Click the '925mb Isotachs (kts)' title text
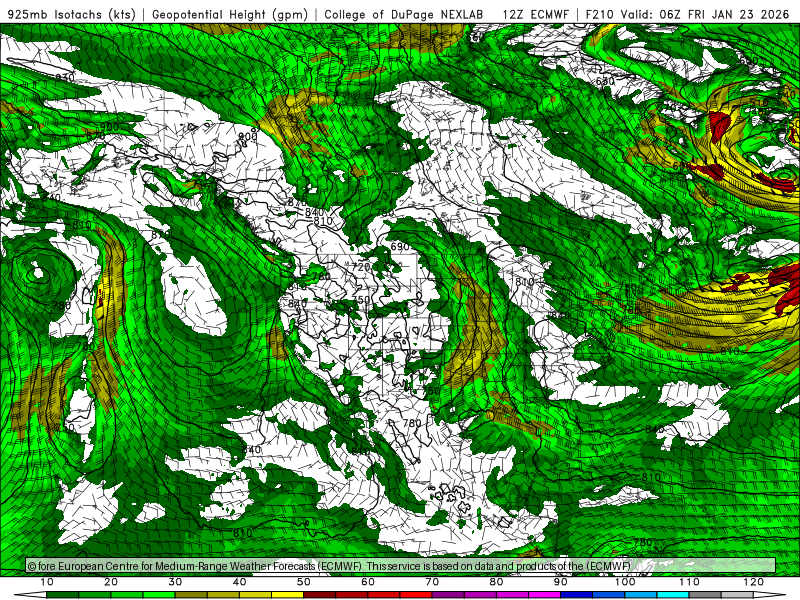The image size is (800, 600). [71, 14]
